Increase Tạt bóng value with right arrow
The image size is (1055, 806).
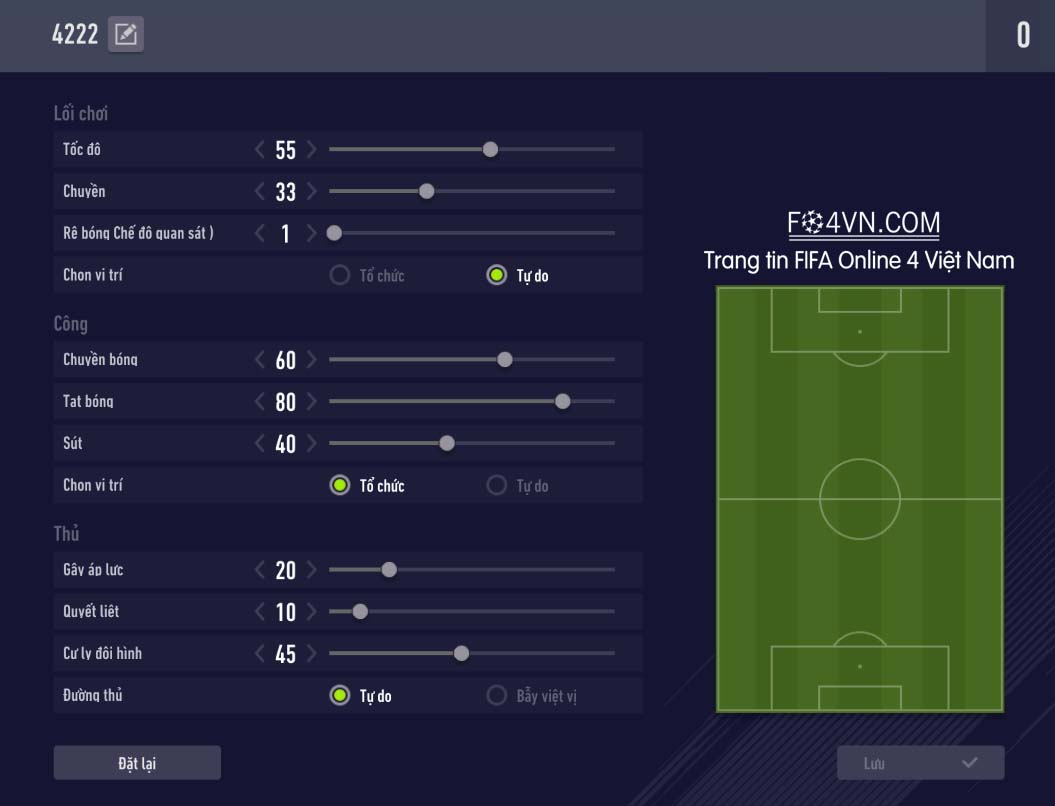pos(312,402)
